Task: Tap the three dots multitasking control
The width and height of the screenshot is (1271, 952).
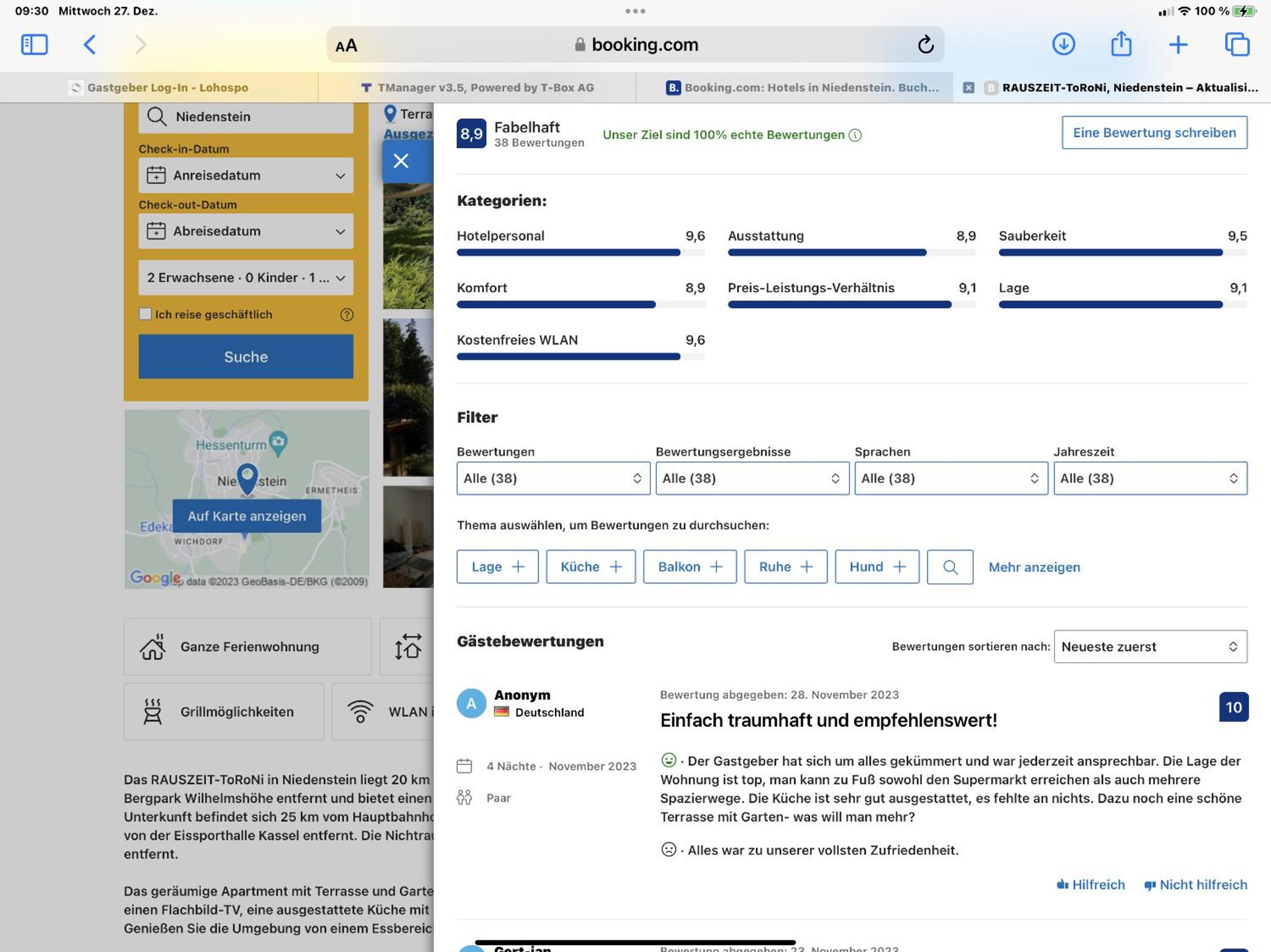Action: [x=635, y=11]
